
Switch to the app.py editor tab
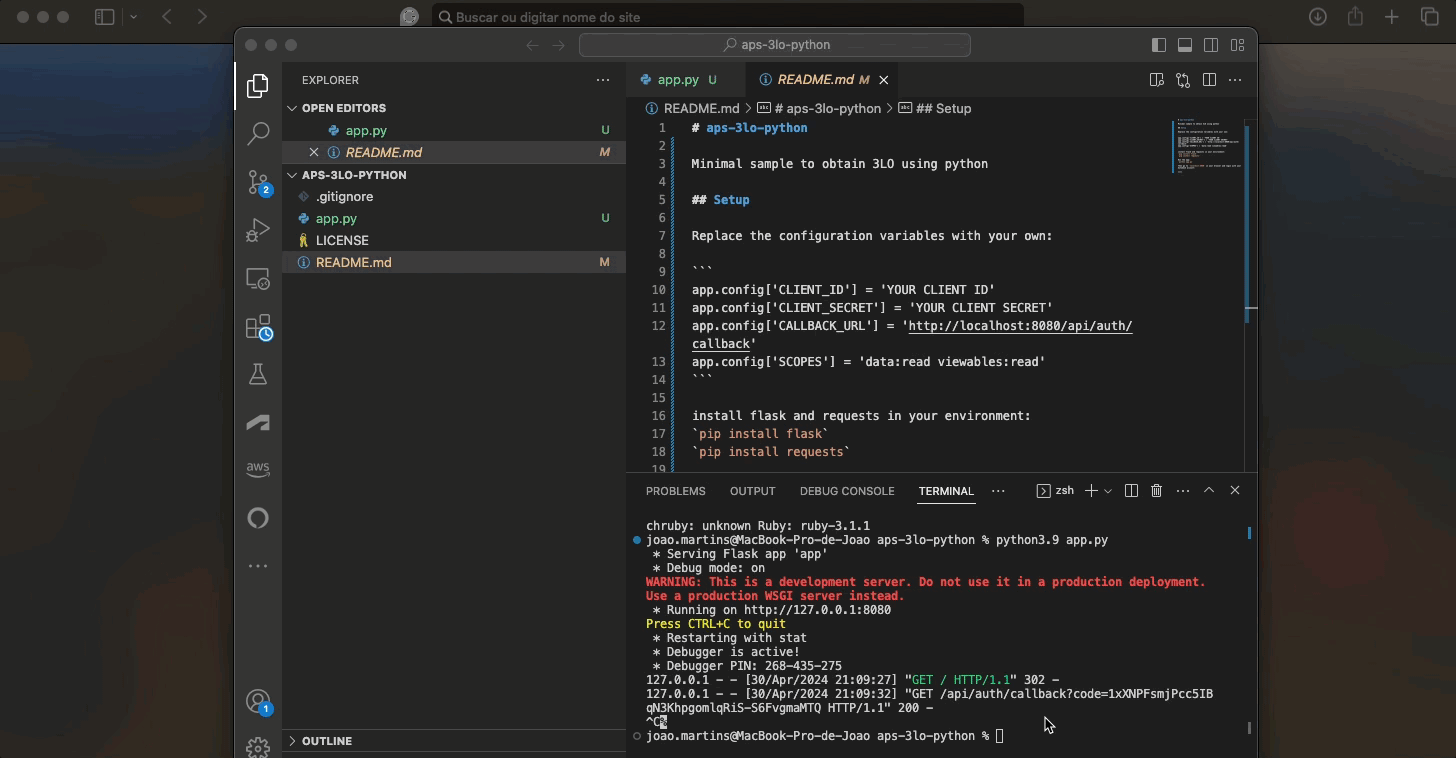[678, 80]
